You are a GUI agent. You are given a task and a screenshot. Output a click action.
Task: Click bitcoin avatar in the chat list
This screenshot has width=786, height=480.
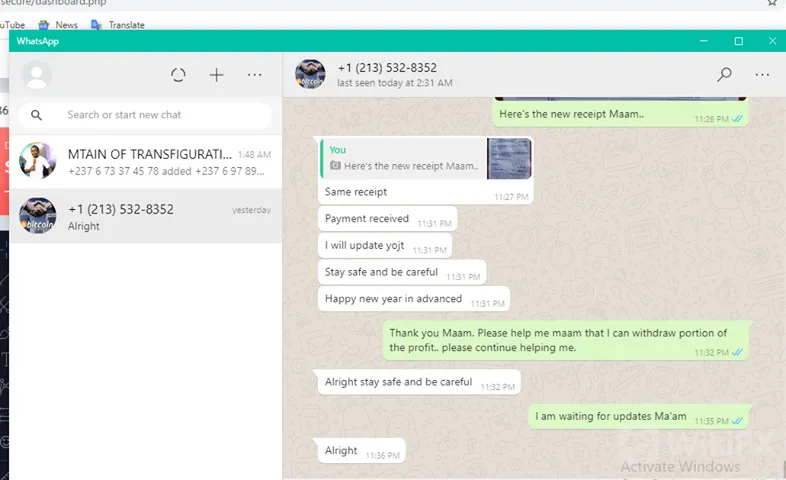(x=38, y=215)
